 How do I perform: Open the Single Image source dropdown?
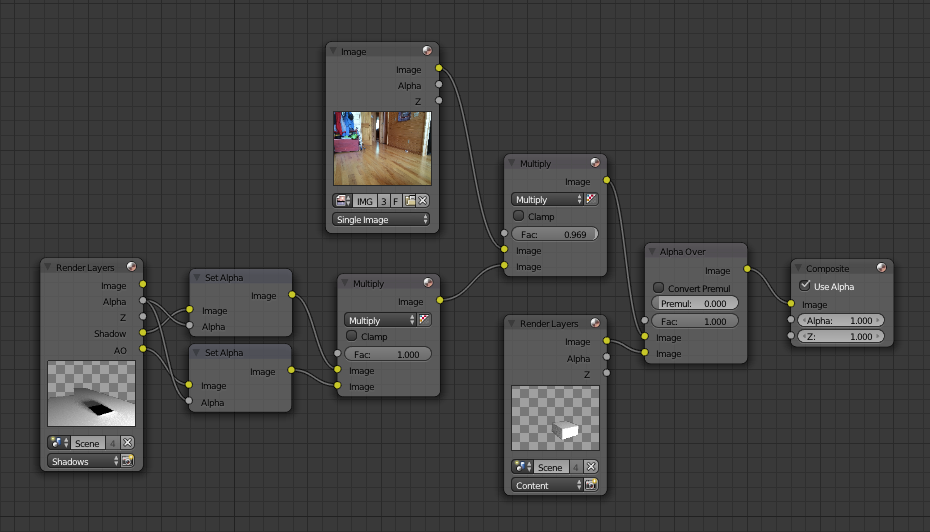pyautogui.click(x=381, y=219)
